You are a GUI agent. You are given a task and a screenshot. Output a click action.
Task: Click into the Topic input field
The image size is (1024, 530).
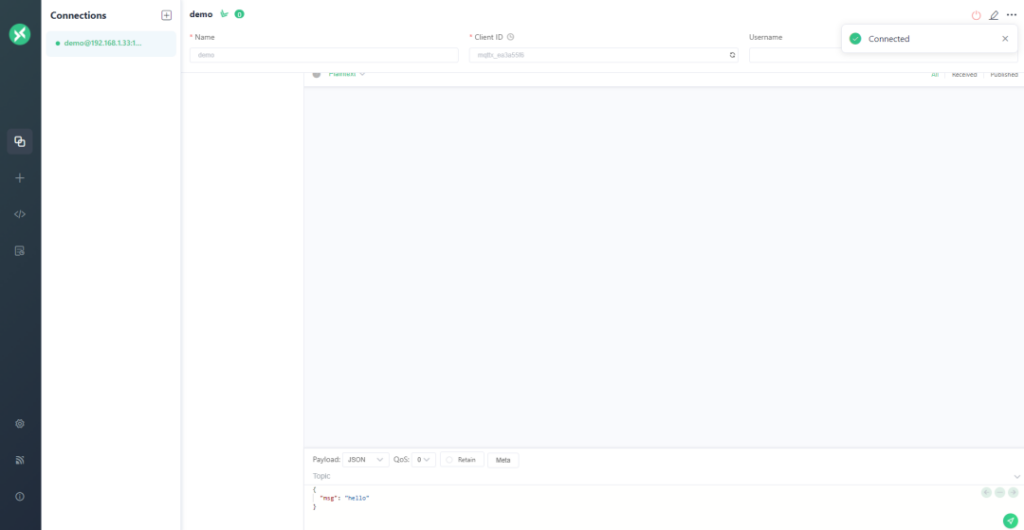(660, 476)
